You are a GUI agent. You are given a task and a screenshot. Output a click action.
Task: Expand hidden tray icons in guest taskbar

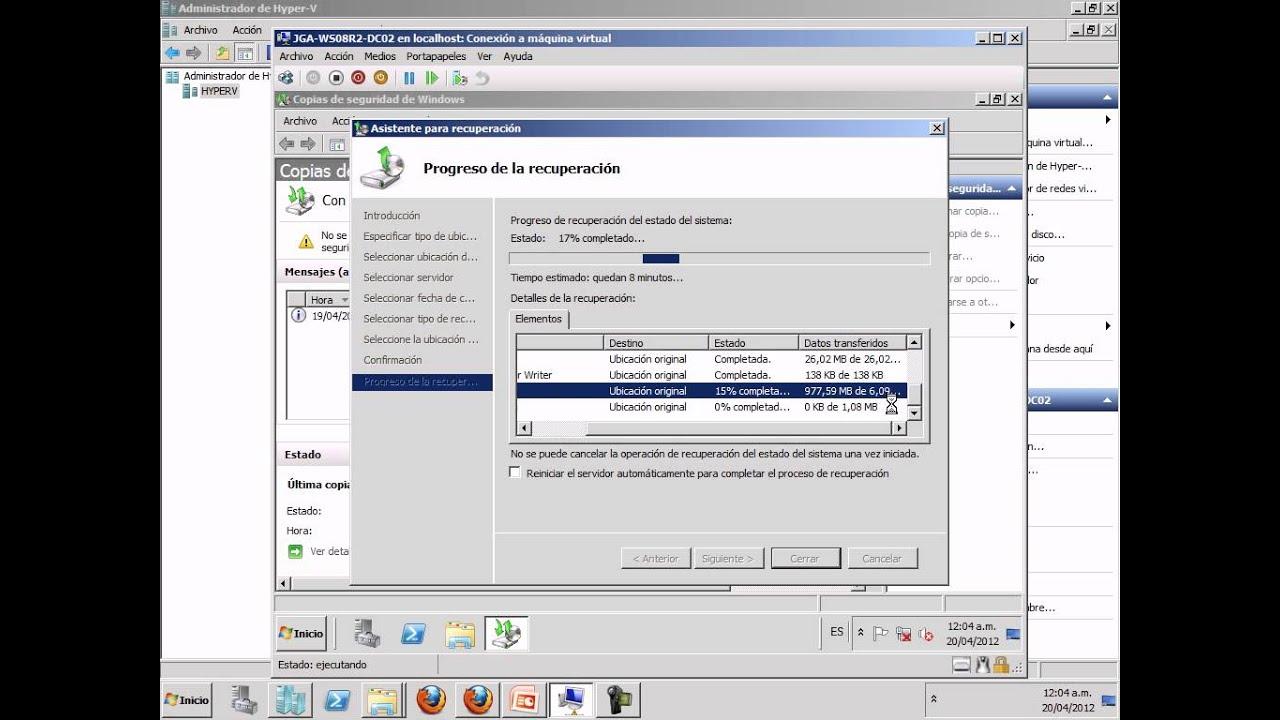click(x=861, y=633)
